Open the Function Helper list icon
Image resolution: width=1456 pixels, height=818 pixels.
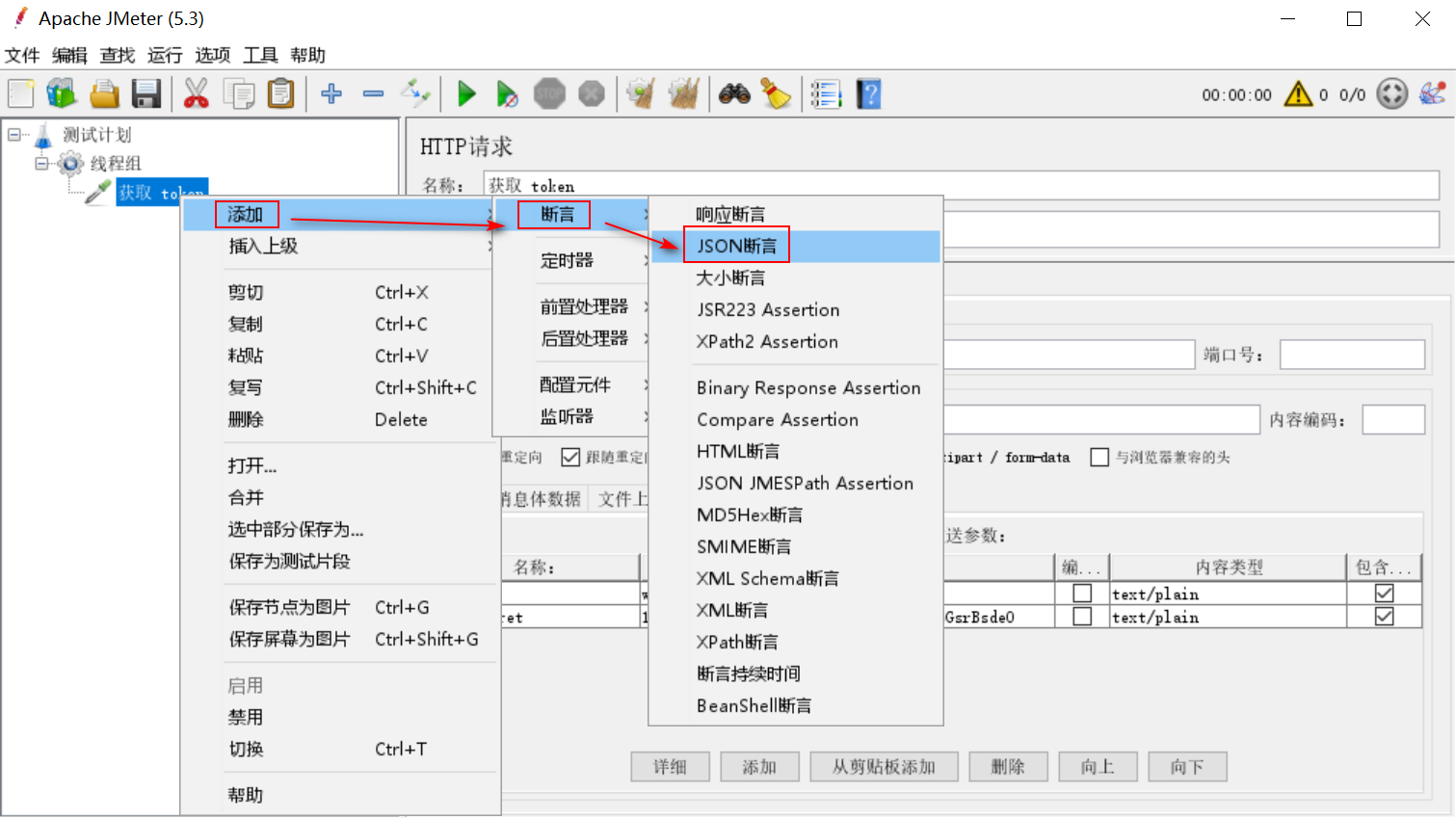point(826,93)
